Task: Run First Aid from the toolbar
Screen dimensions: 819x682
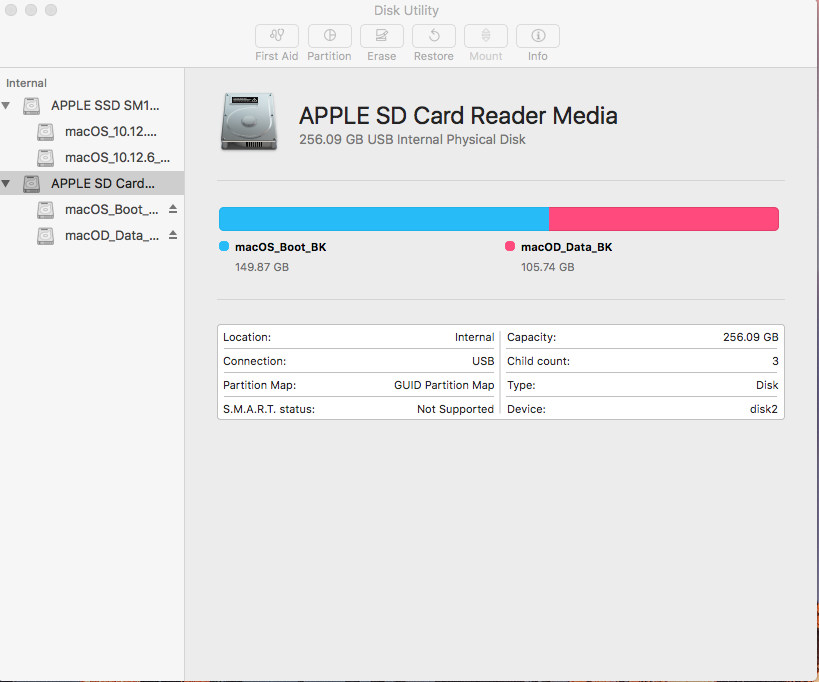Action: click(x=277, y=36)
